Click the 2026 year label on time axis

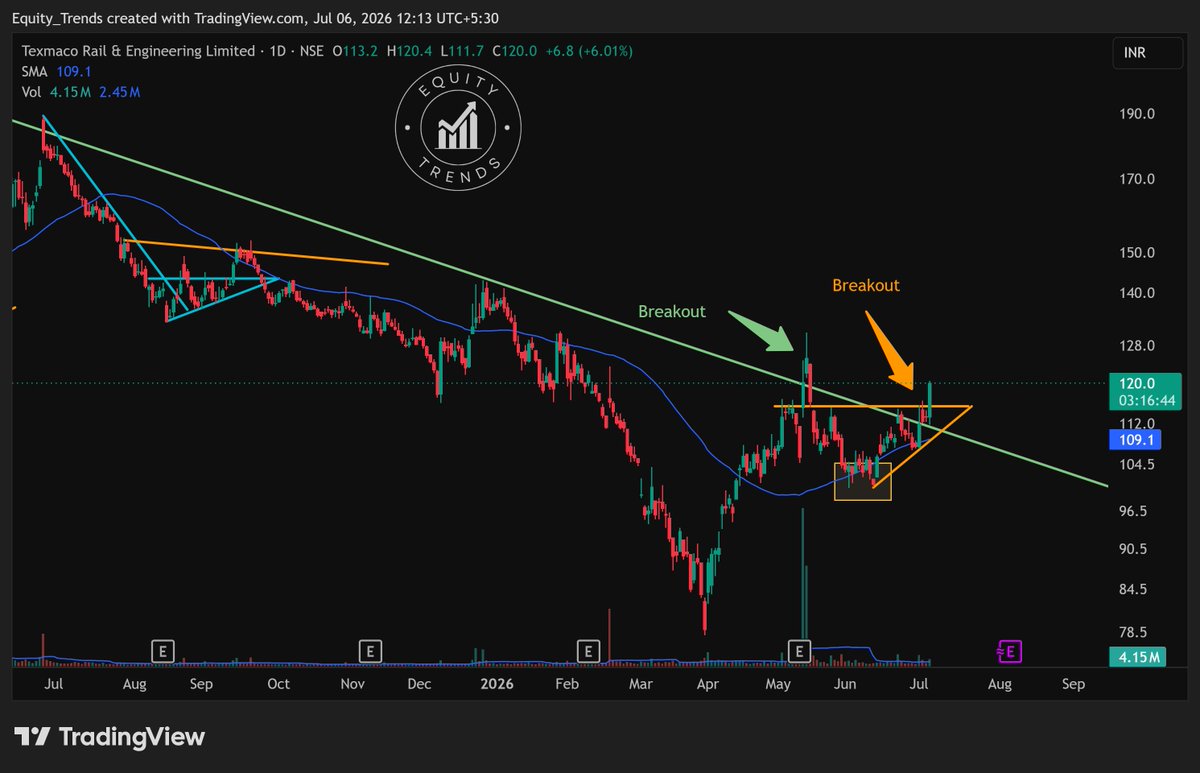[497, 685]
